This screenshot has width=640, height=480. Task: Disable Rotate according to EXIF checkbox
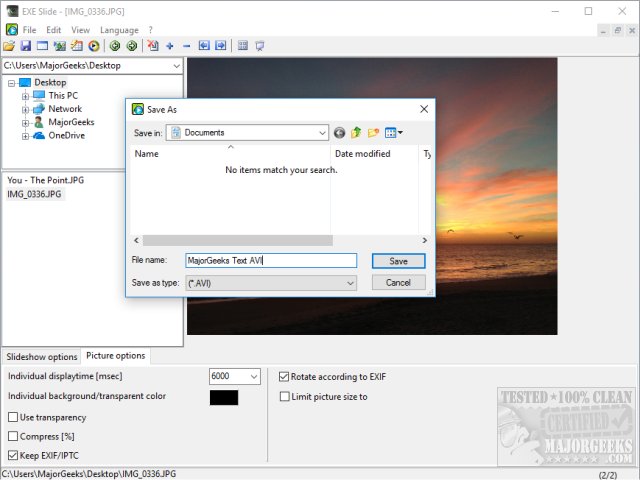(x=284, y=376)
